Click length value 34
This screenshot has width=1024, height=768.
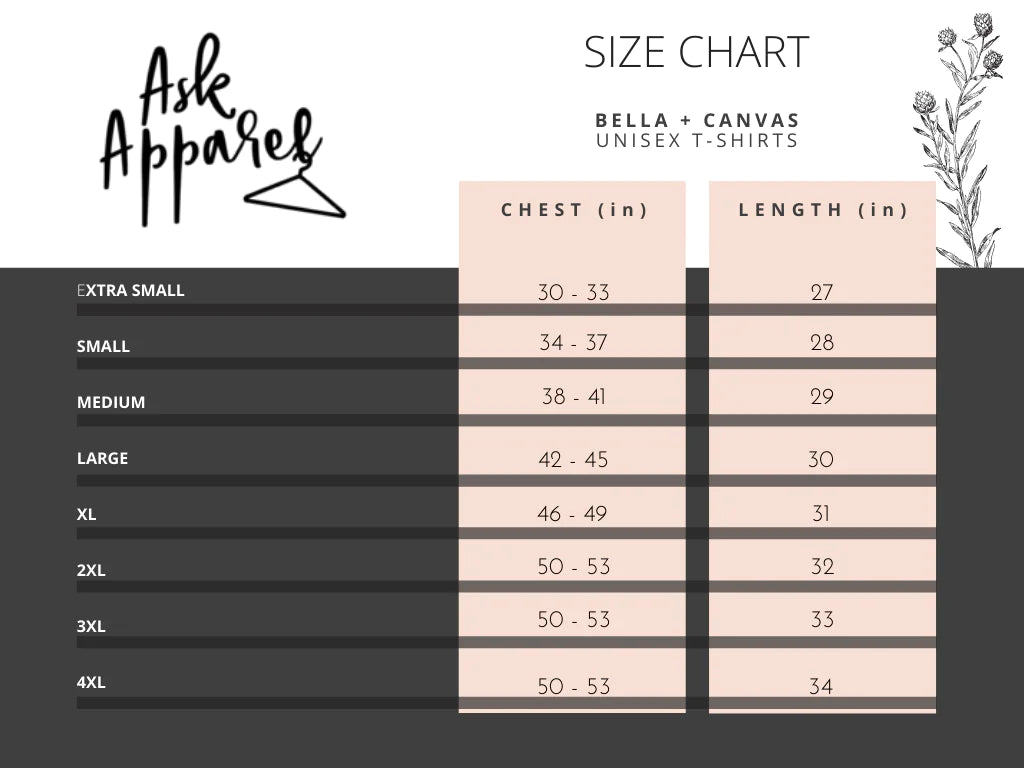(x=821, y=686)
